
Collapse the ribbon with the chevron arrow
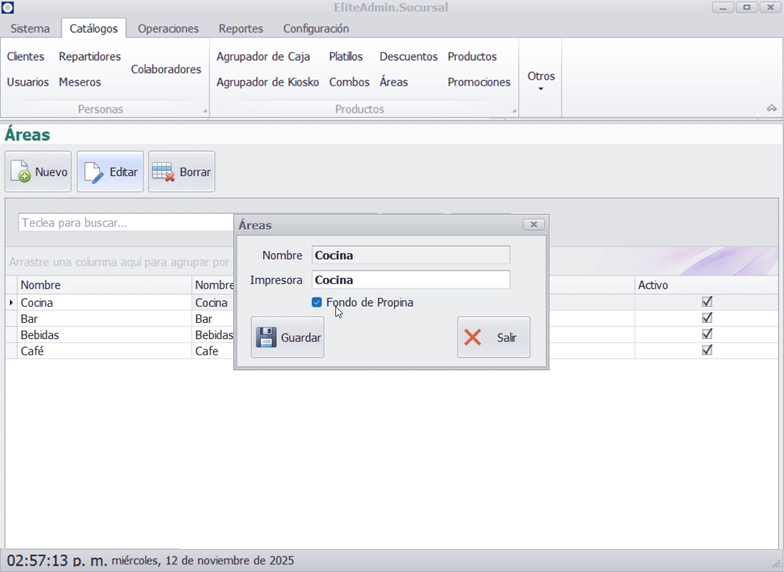771,108
